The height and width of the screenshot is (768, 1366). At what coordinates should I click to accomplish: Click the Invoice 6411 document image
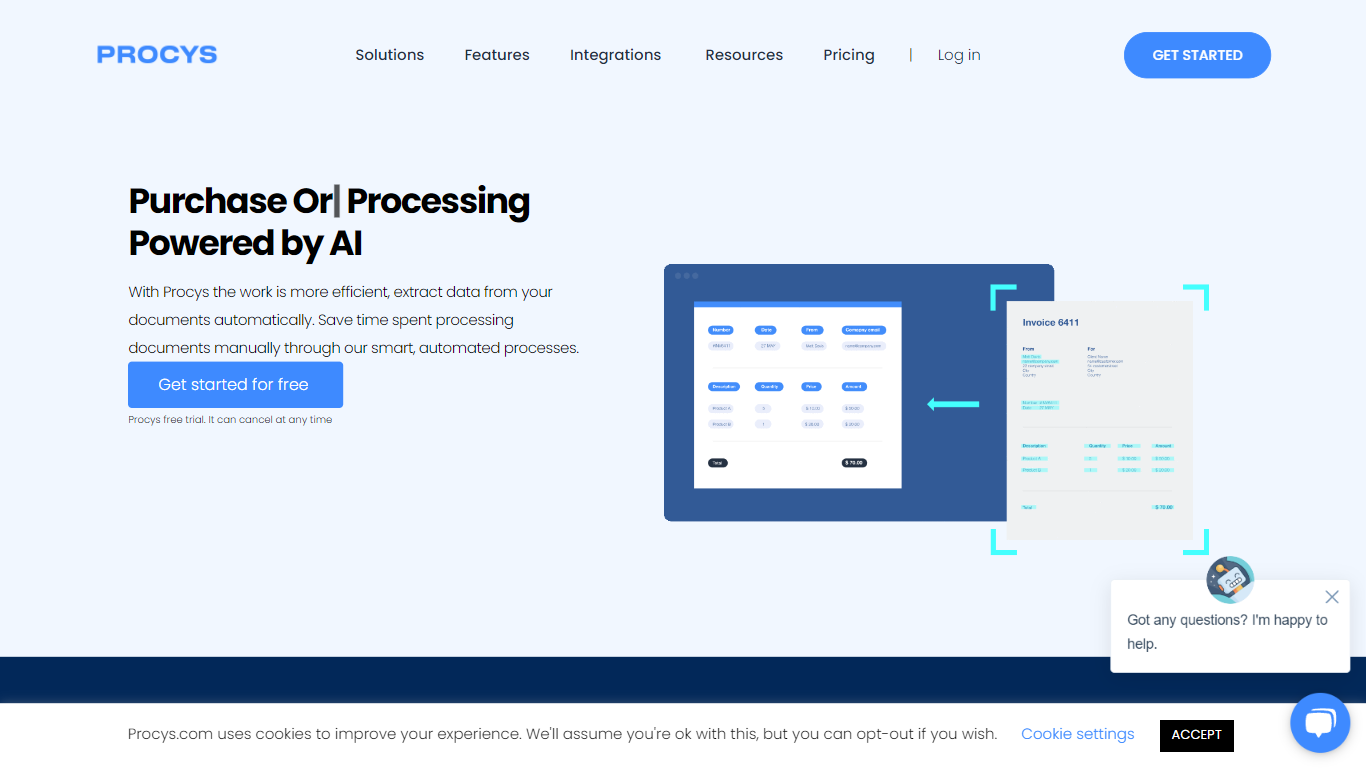tap(1099, 420)
